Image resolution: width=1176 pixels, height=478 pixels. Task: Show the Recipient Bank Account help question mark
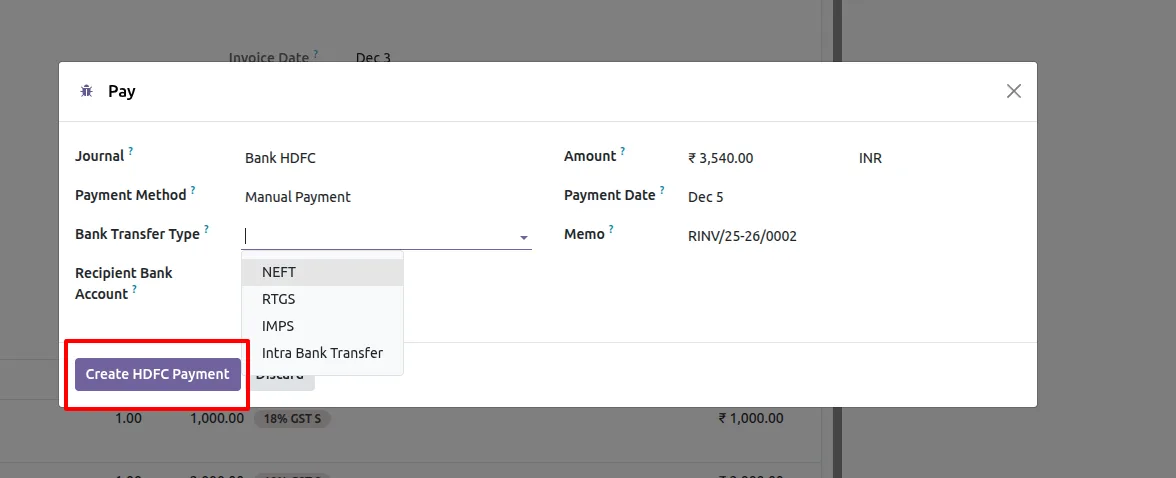(134, 289)
